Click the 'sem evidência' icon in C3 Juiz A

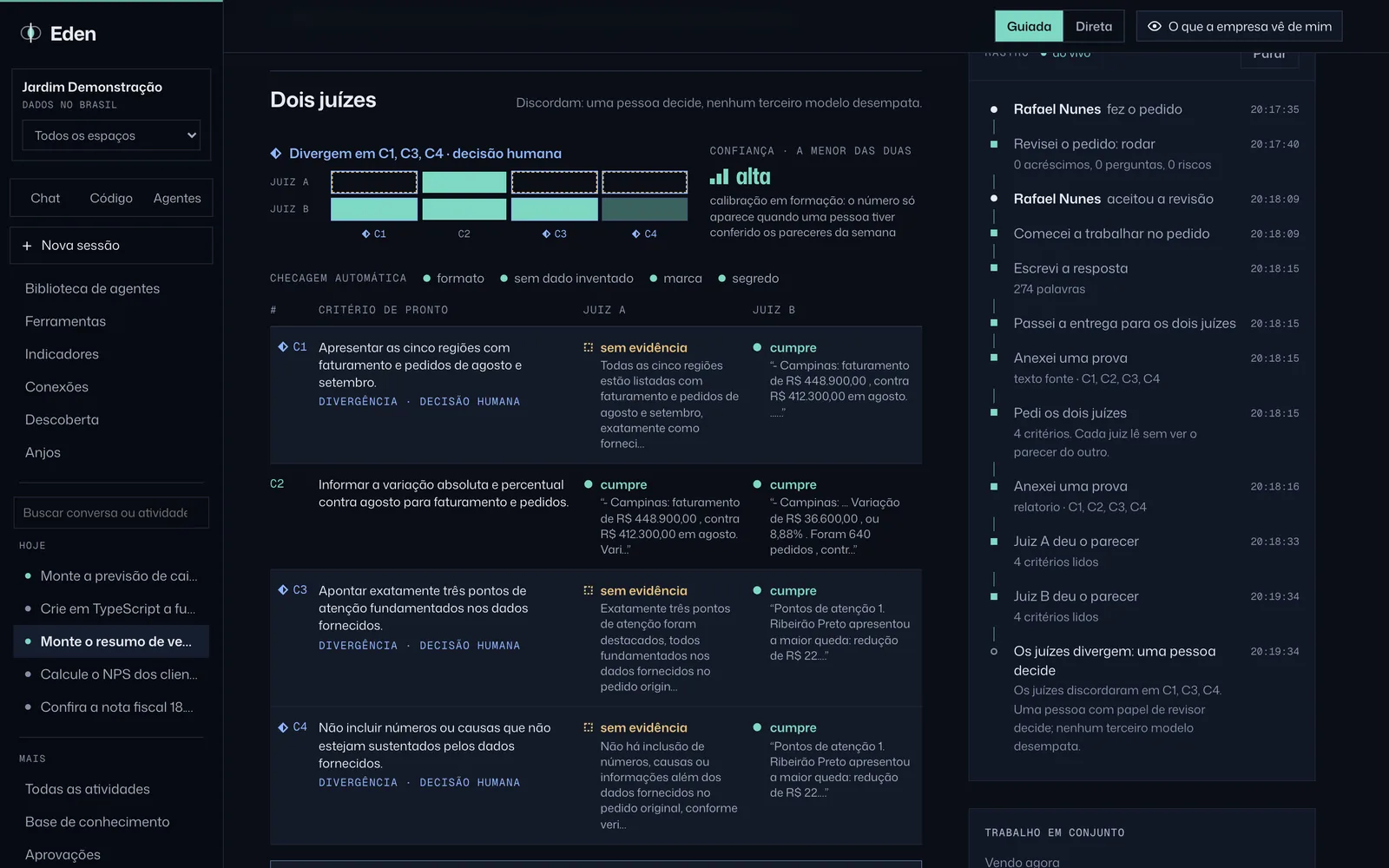pos(589,590)
